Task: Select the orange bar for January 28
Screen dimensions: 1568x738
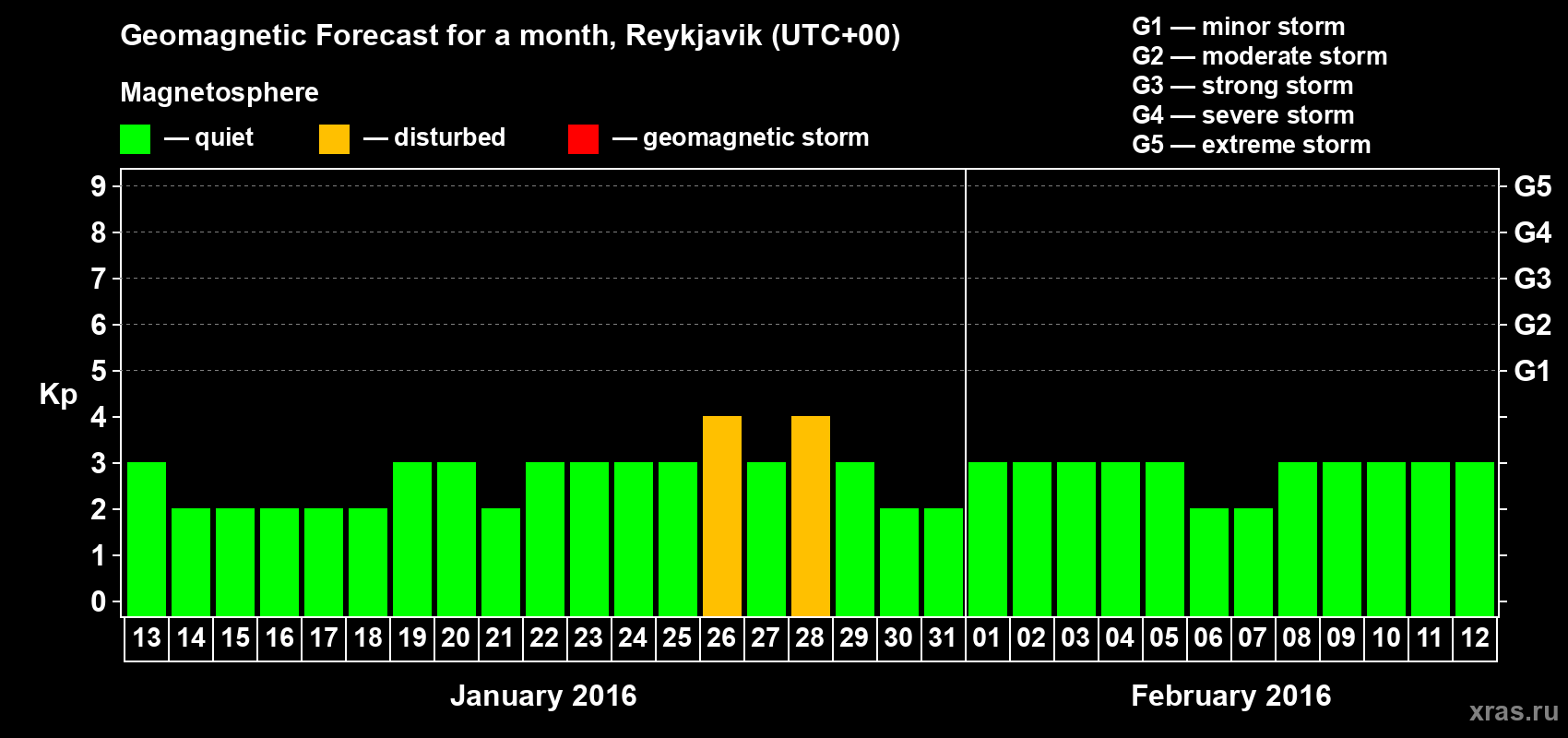Action: 811,516
